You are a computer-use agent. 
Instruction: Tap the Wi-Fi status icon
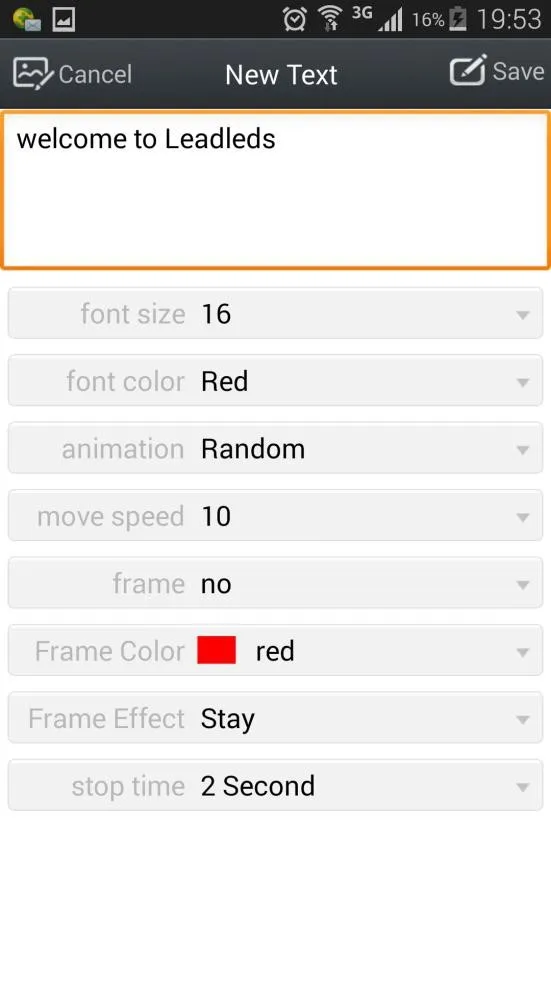(330, 19)
